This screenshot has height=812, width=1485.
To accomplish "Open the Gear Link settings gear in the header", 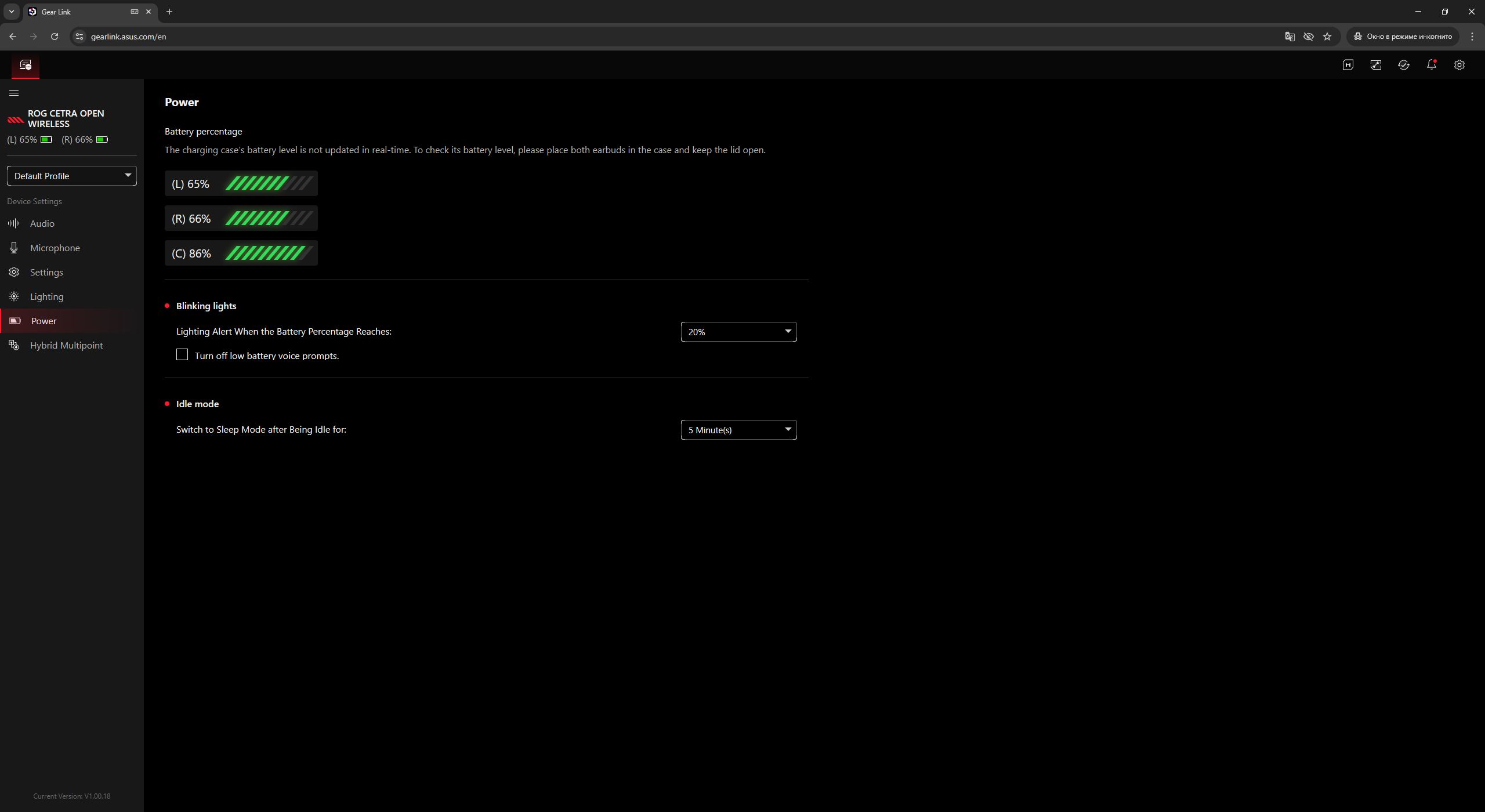I will (x=1459, y=65).
